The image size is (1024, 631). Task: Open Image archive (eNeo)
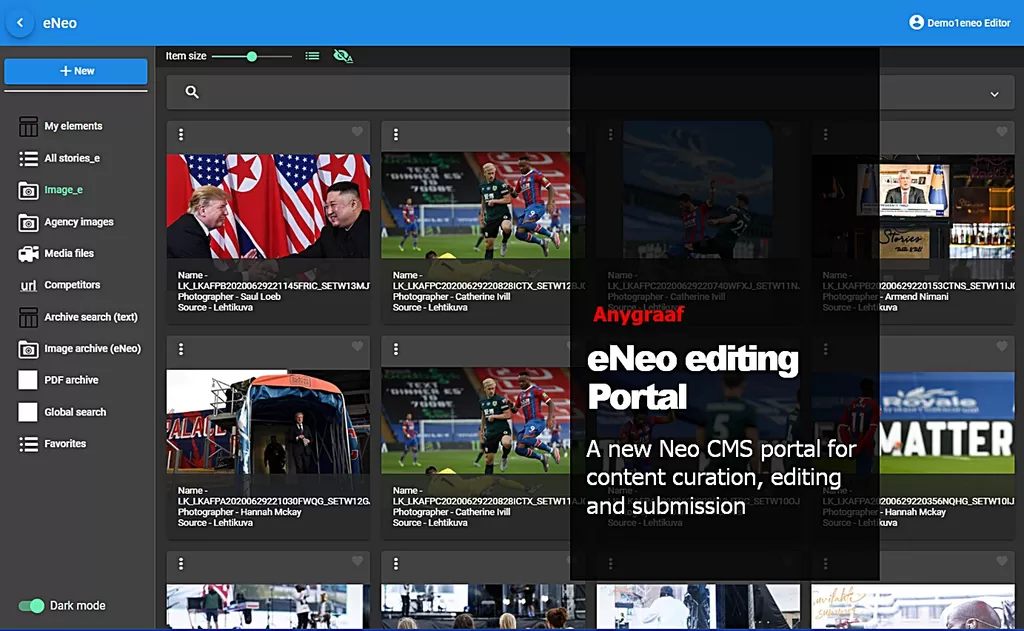point(92,349)
